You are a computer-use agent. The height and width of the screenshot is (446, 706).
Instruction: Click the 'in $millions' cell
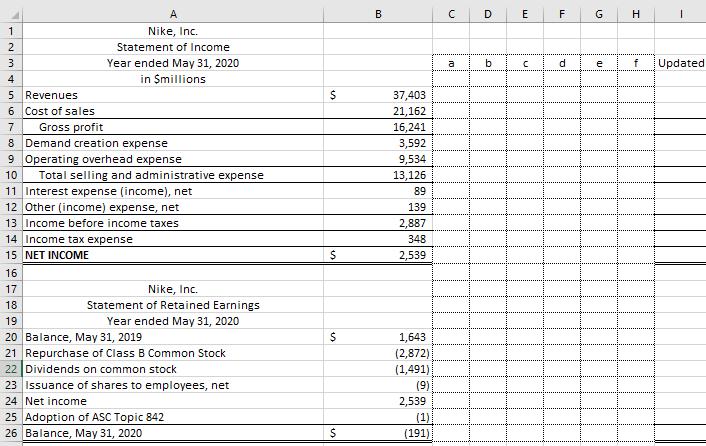pos(173,79)
